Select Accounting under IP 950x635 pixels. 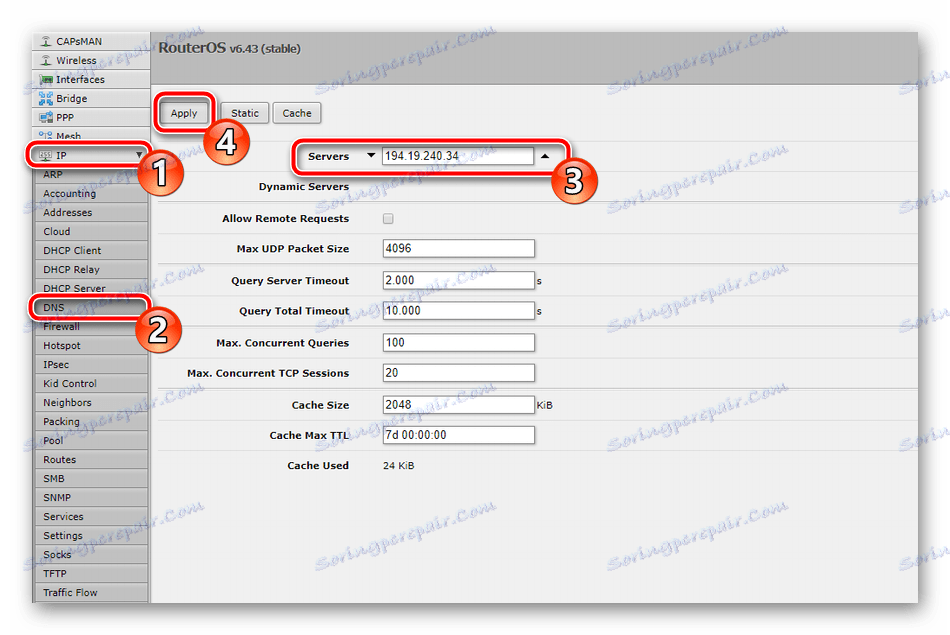pyautogui.click(x=91, y=193)
